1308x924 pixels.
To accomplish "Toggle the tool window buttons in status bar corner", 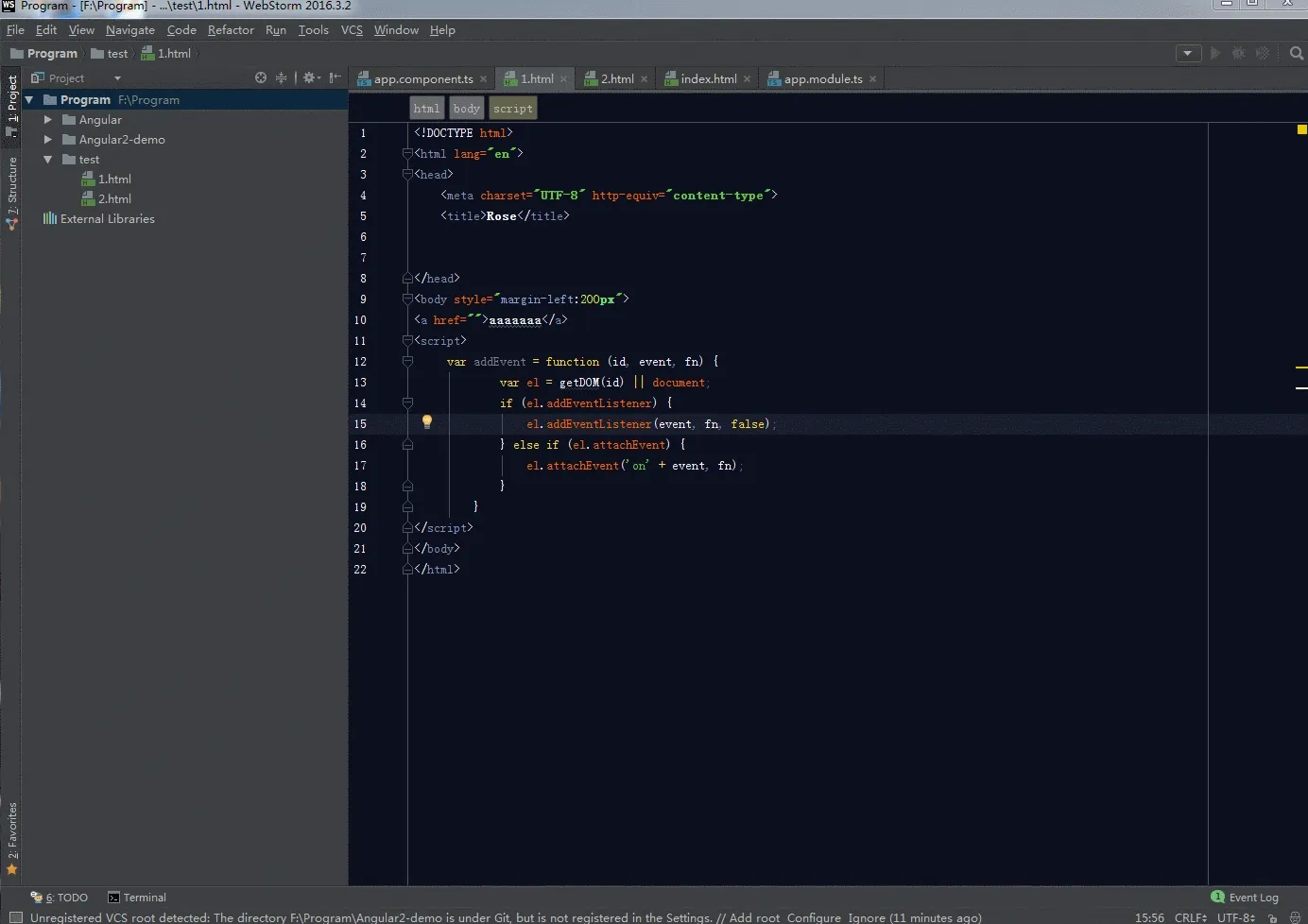I will point(15,917).
